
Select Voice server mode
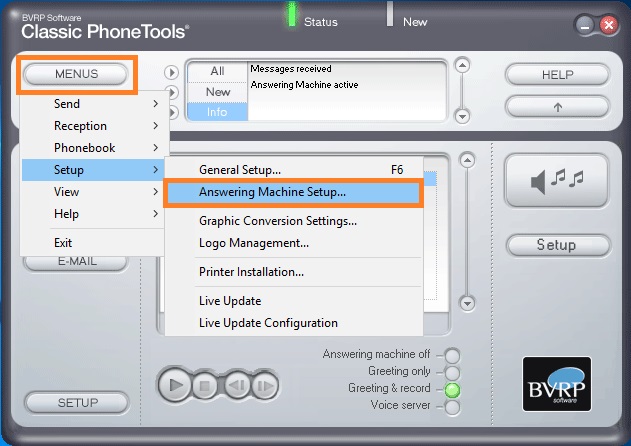[452, 407]
